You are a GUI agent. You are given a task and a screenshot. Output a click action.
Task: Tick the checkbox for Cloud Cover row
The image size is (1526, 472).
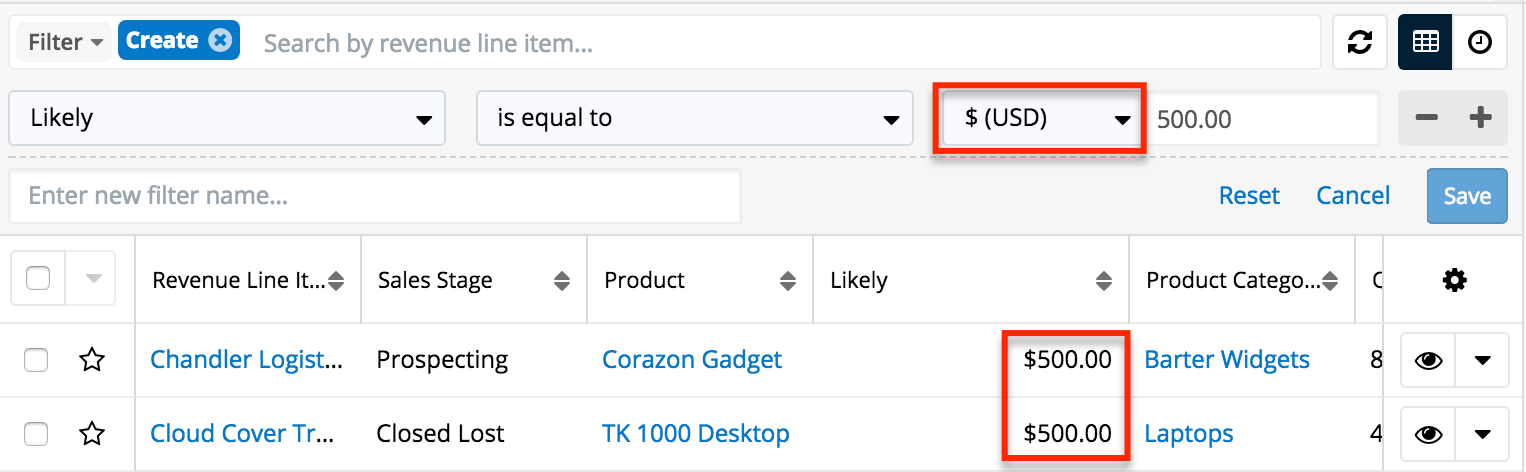[x=36, y=434]
